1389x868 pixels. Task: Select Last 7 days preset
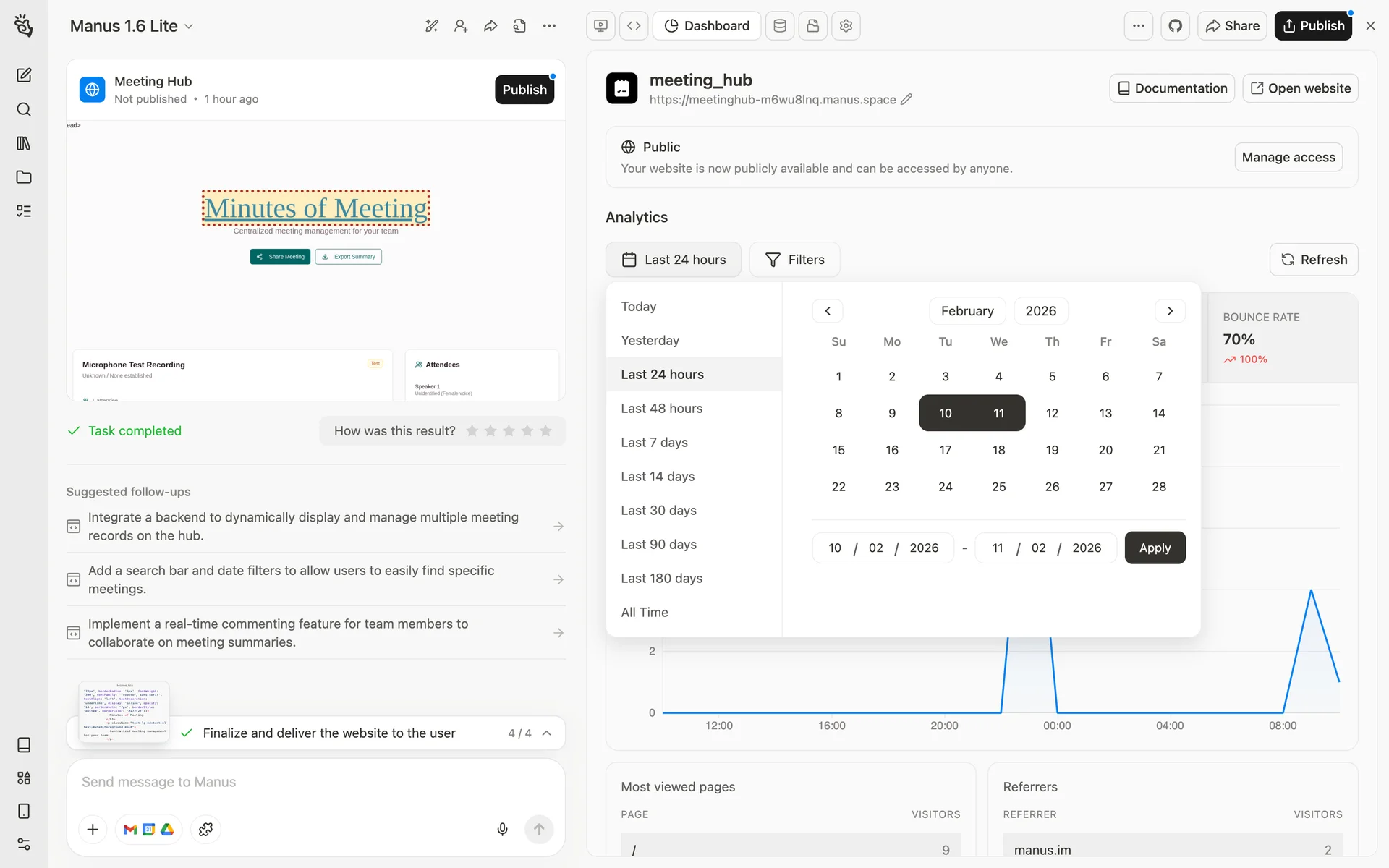click(654, 443)
